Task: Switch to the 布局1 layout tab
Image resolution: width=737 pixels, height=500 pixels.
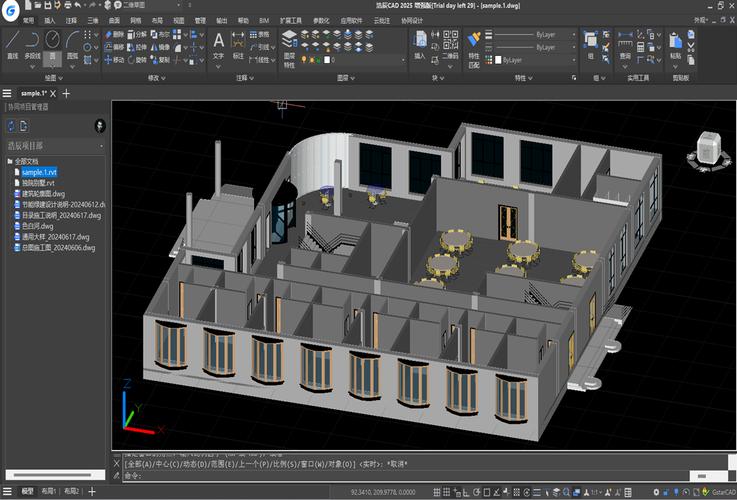Action: coord(48,492)
